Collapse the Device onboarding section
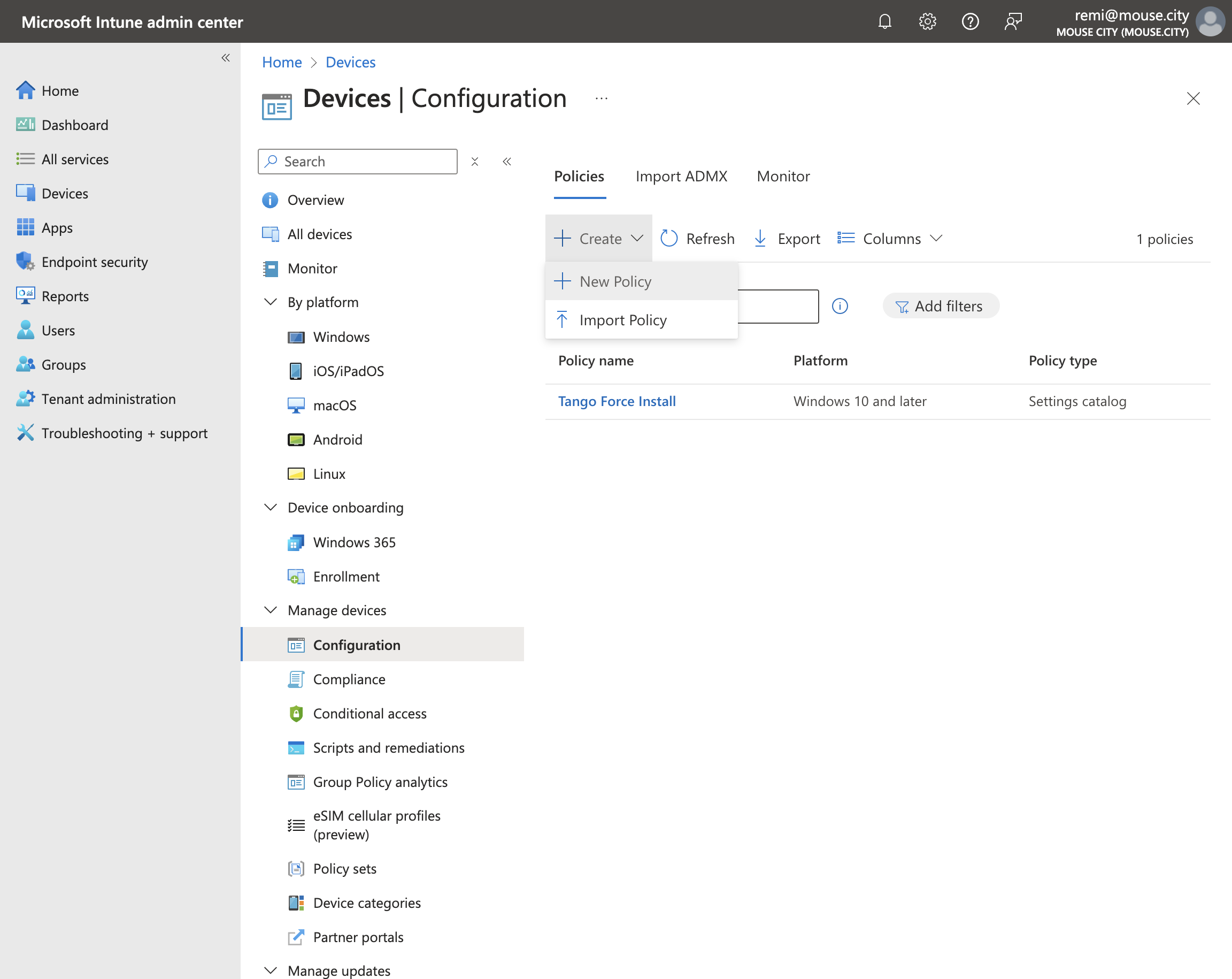 tap(270, 507)
